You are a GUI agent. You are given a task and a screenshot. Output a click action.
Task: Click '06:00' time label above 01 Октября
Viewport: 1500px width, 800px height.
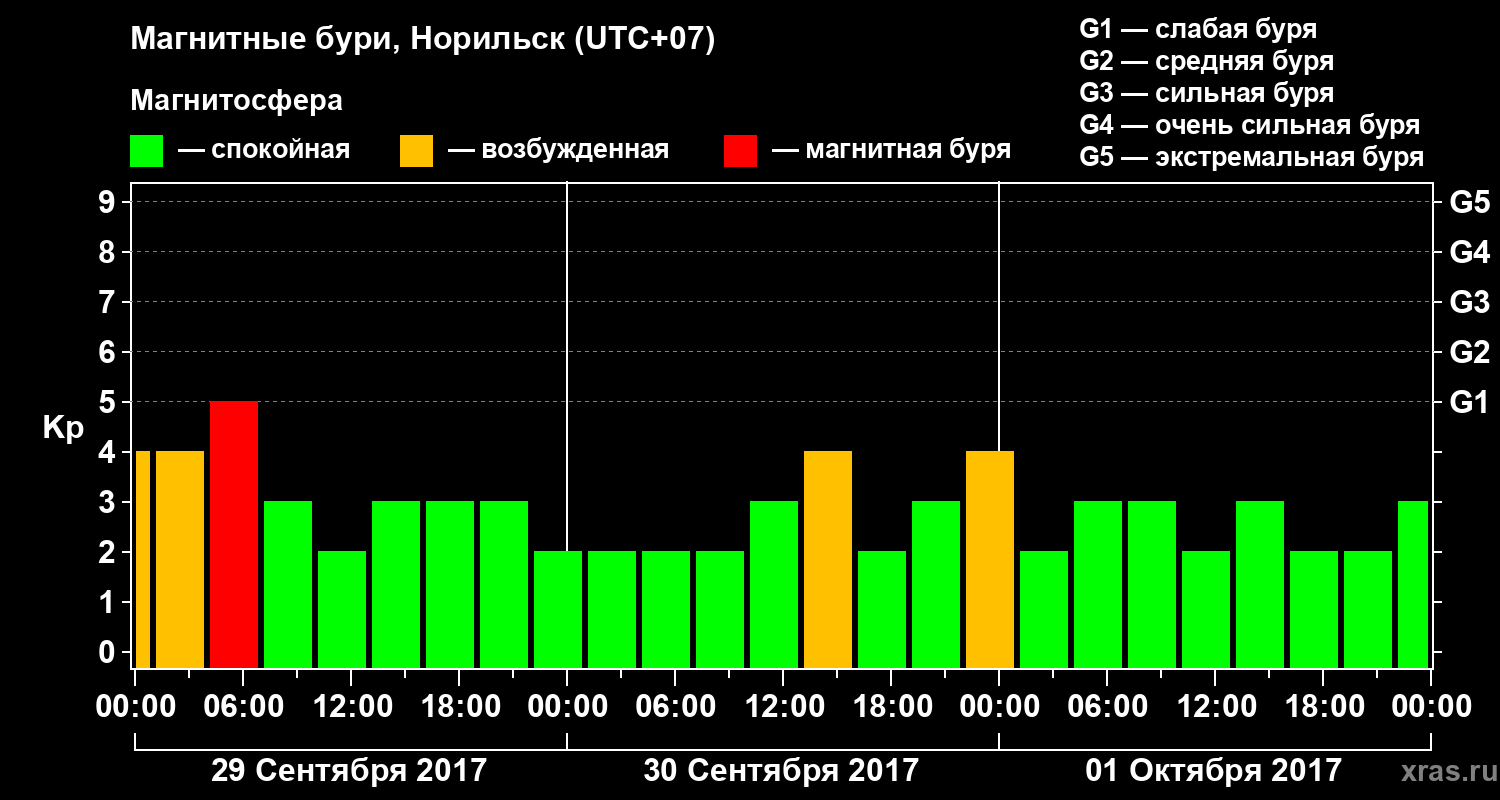point(1106,707)
